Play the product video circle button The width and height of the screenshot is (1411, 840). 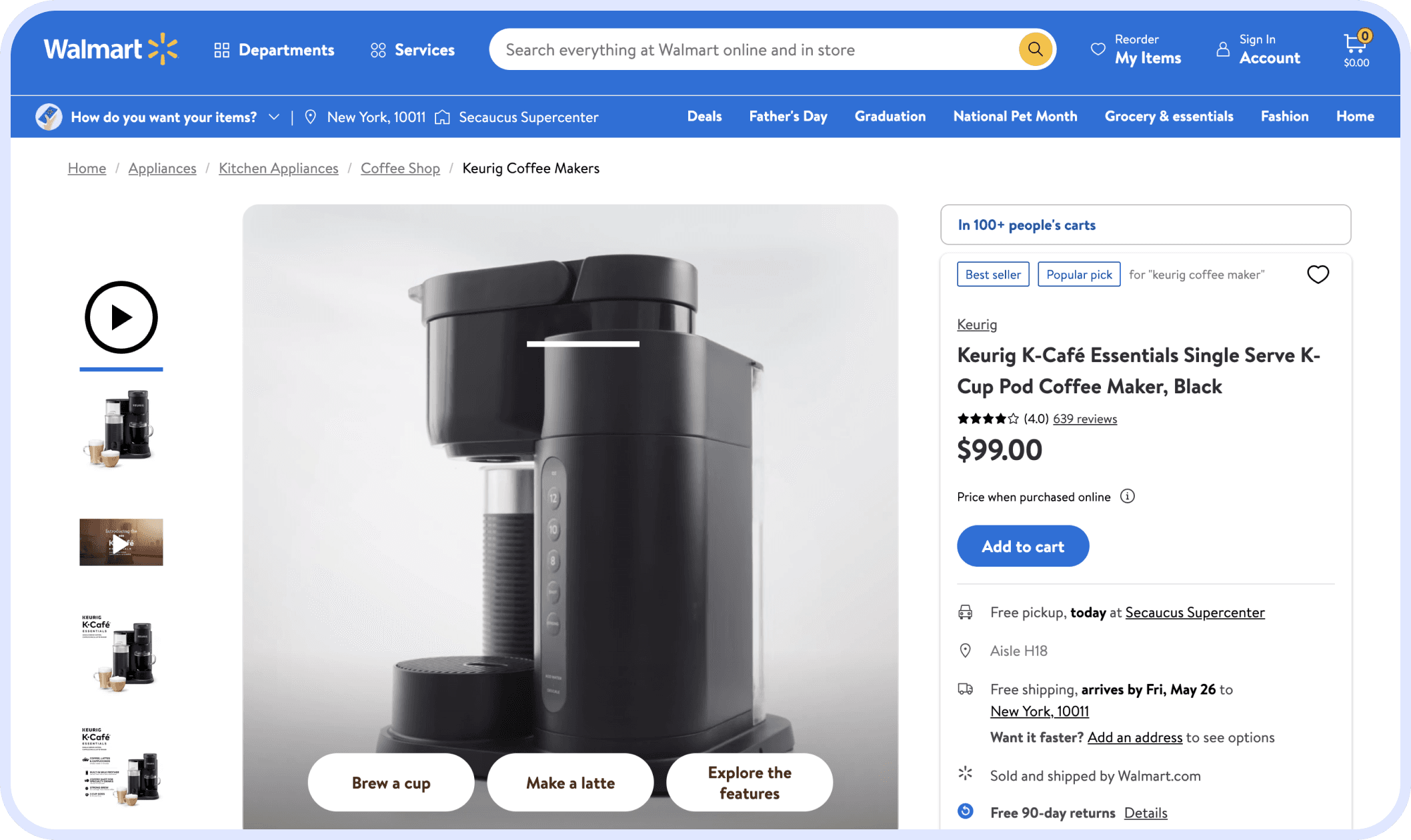click(x=121, y=317)
